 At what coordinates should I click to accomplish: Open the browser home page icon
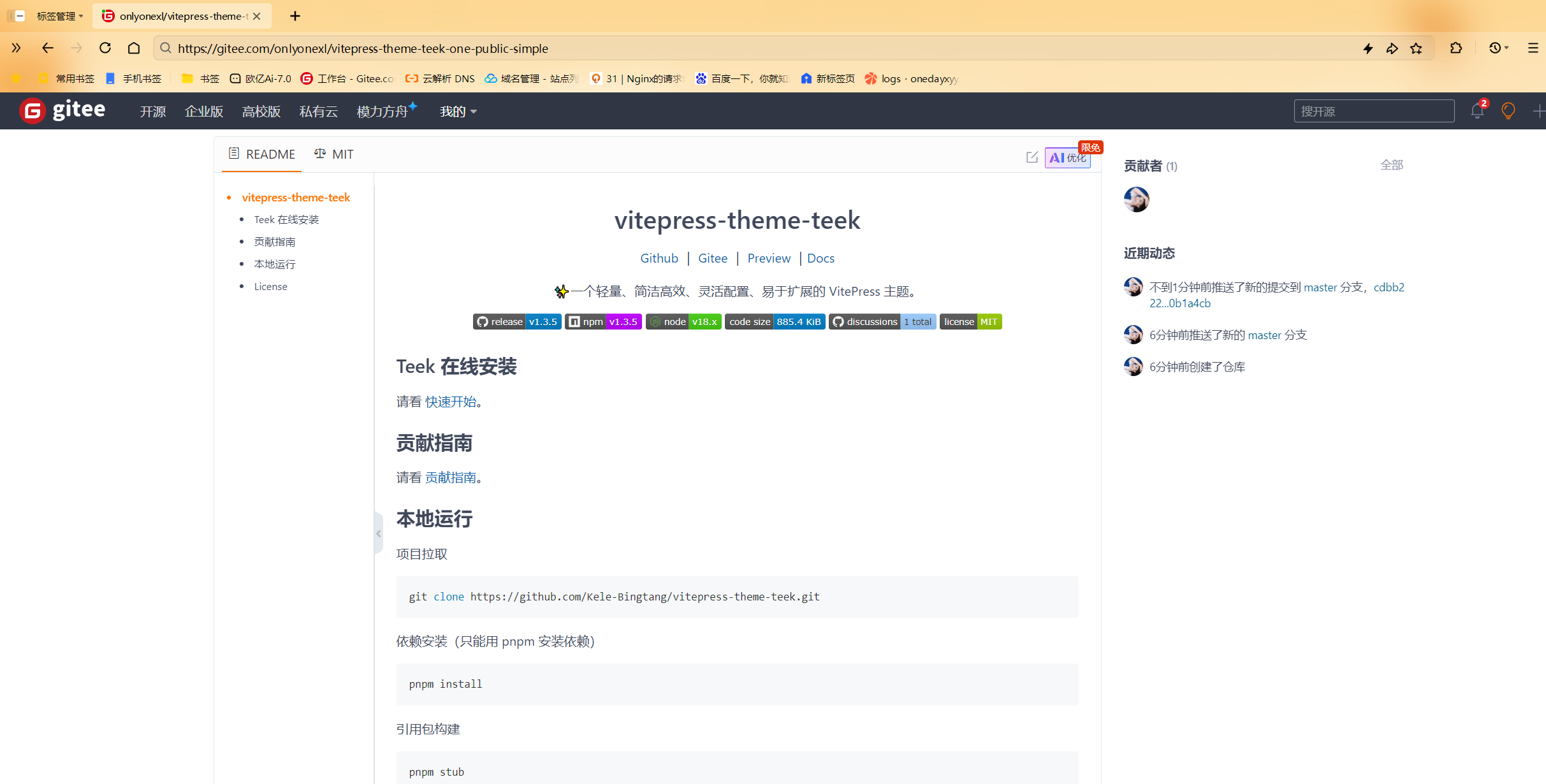134,48
